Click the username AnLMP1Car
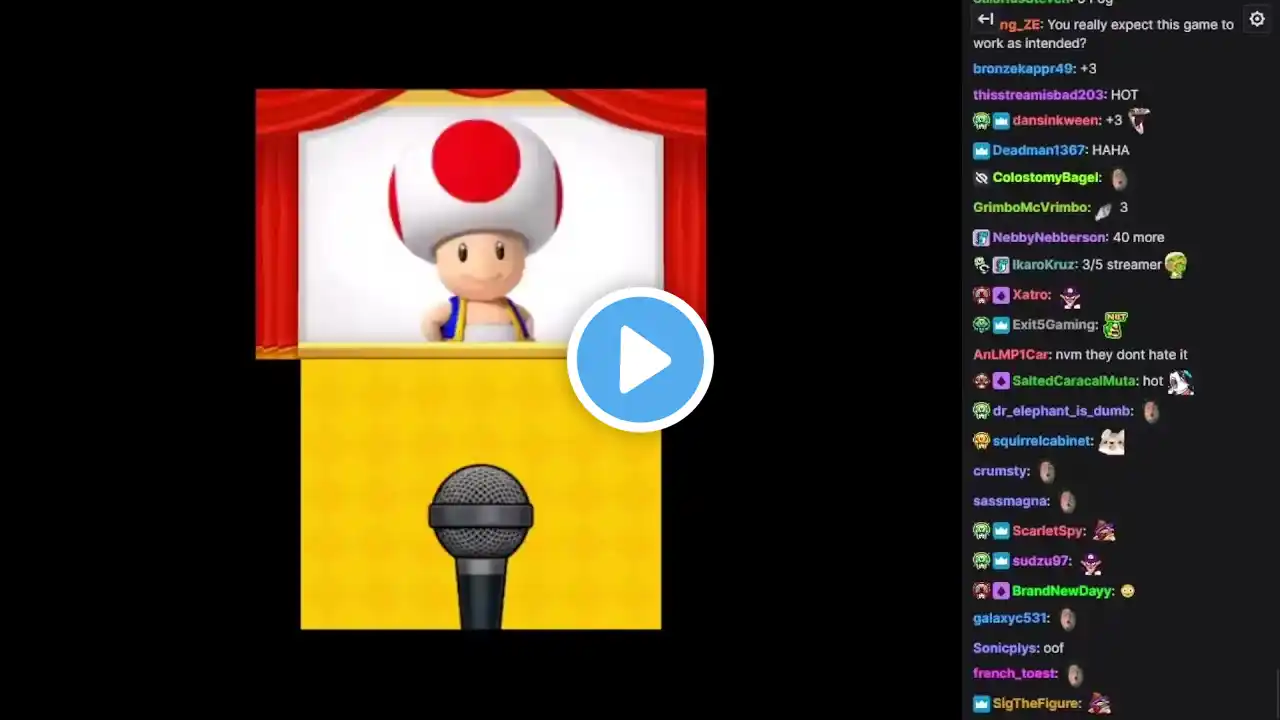The width and height of the screenshot is (1280, 720). tap(1011, 355)
